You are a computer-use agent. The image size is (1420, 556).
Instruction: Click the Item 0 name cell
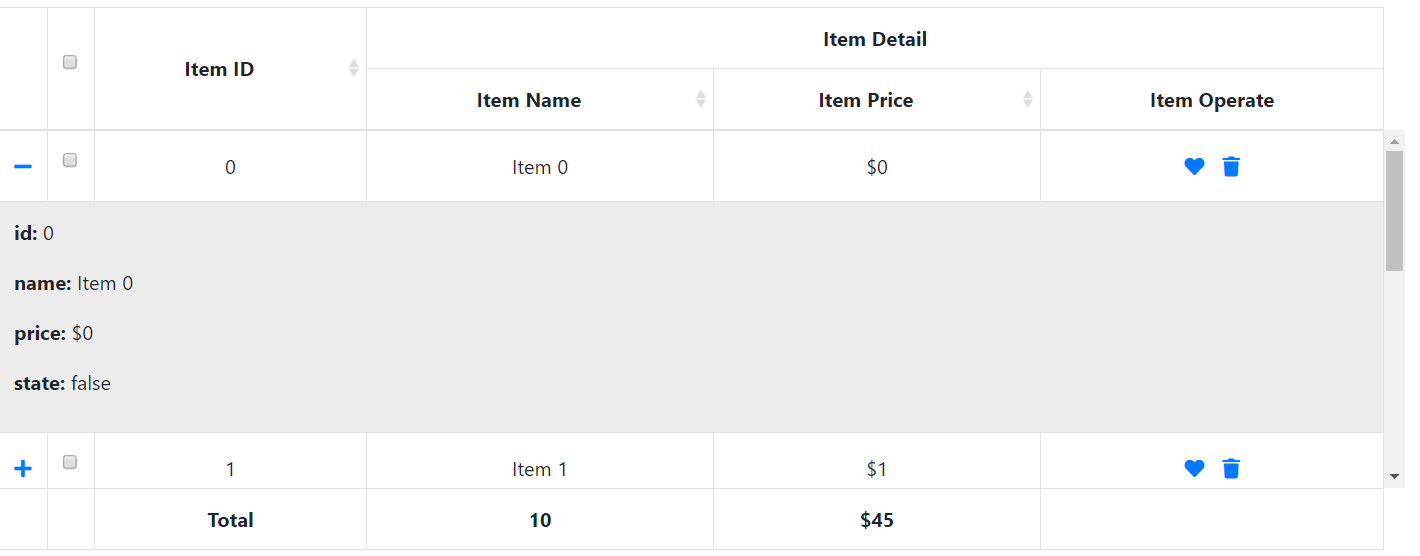[540, 167]
